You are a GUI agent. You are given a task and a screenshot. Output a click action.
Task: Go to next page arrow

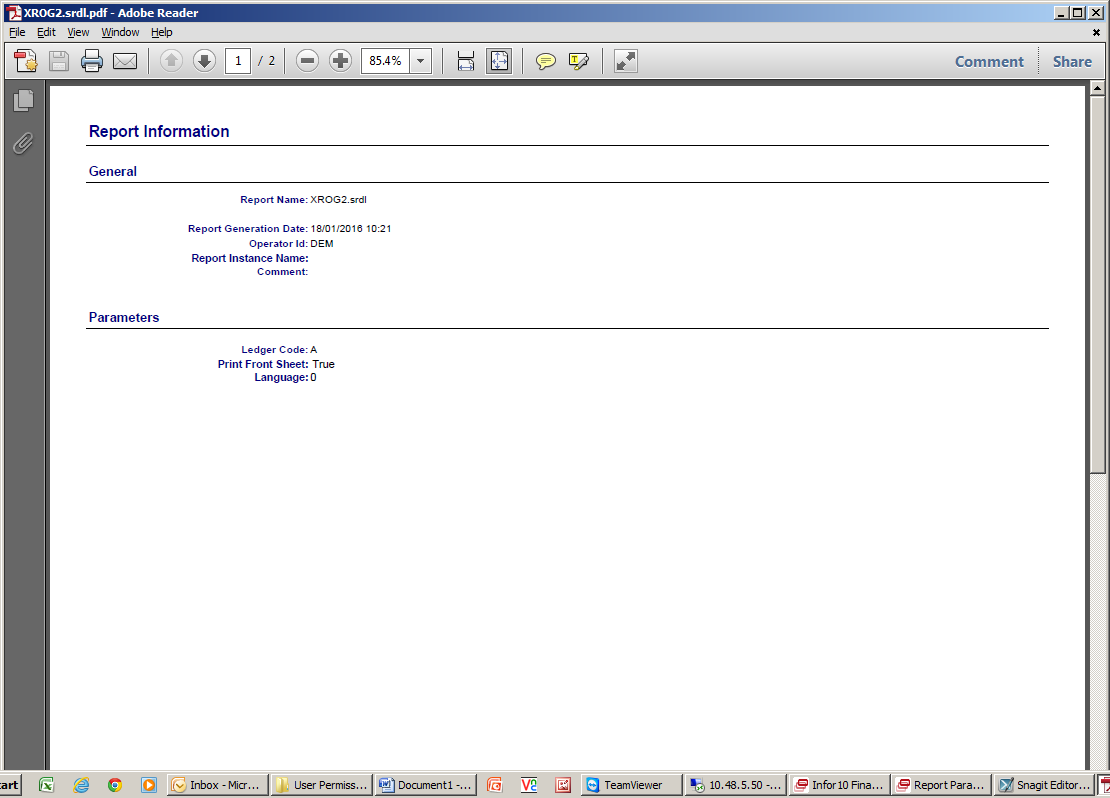pos(205,61)
